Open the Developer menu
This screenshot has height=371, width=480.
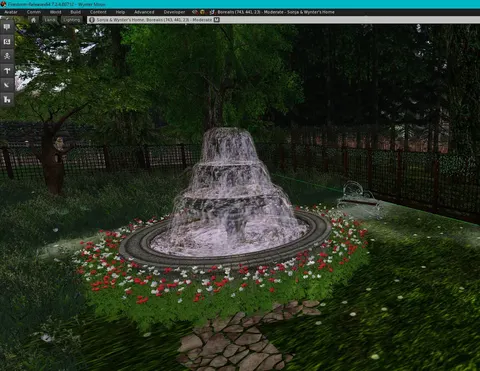(174, 12)
